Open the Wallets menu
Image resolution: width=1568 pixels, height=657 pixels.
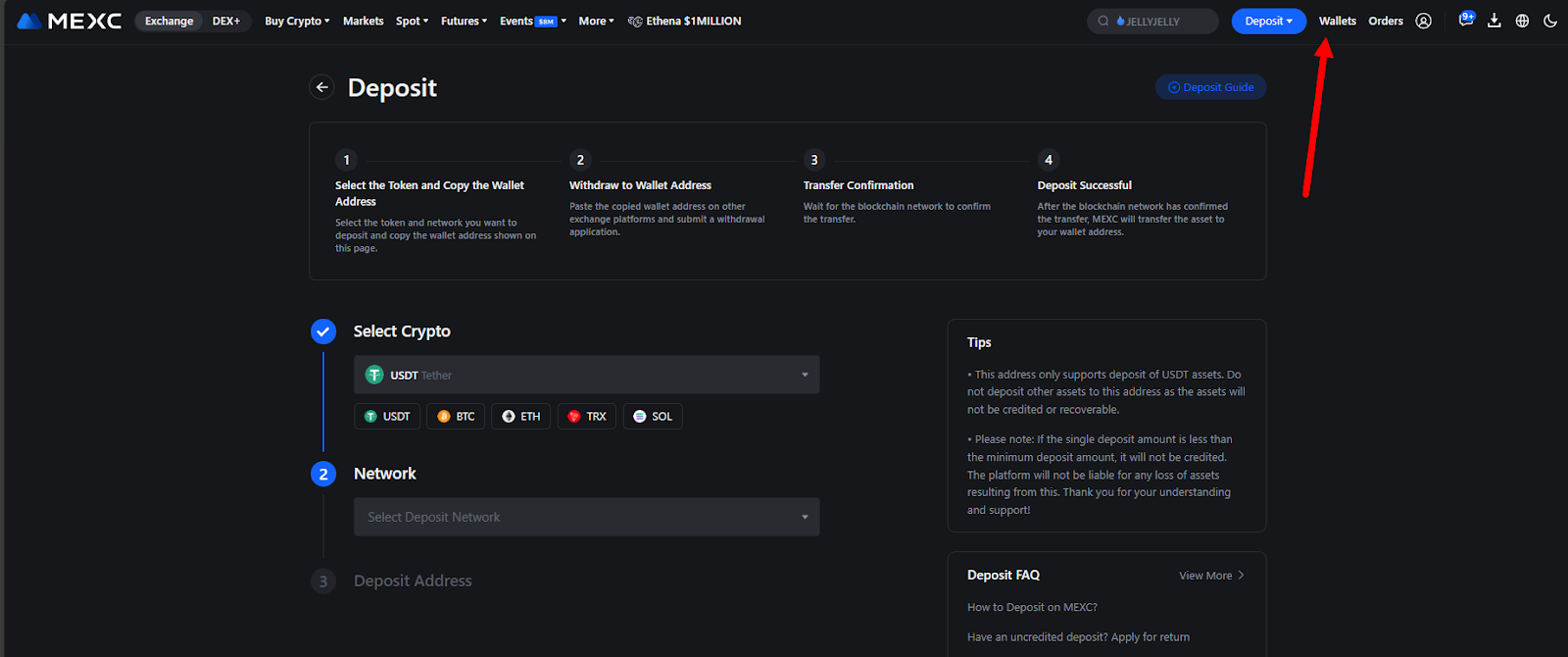click(x=1337, y=21)
